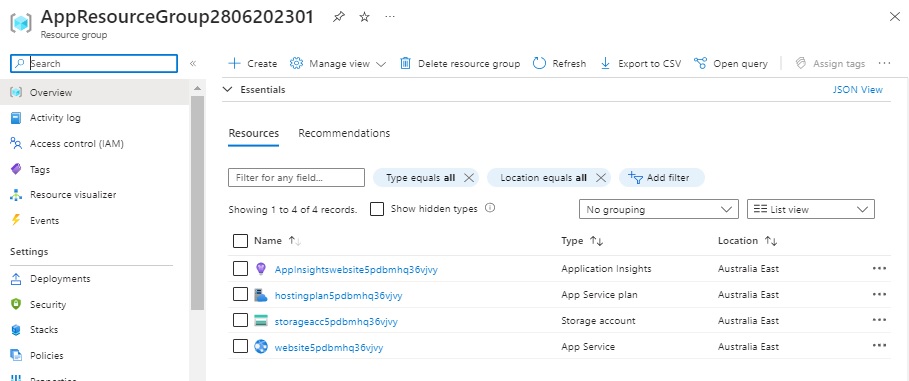The image size is (909, 381).
Task: Click the Security shield icon
Action: click(x=16, y=304)
